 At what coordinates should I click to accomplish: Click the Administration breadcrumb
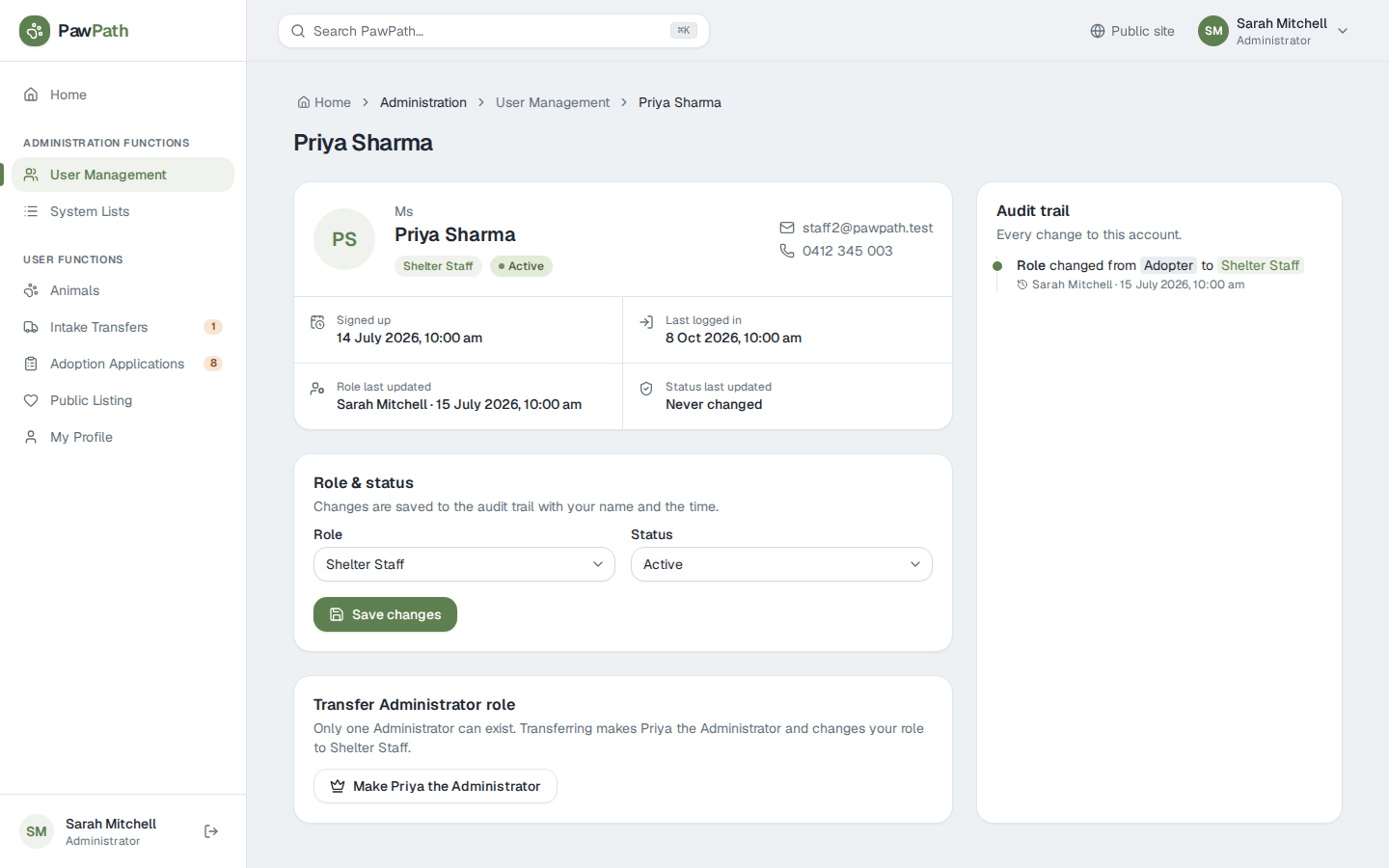point(423,102)
